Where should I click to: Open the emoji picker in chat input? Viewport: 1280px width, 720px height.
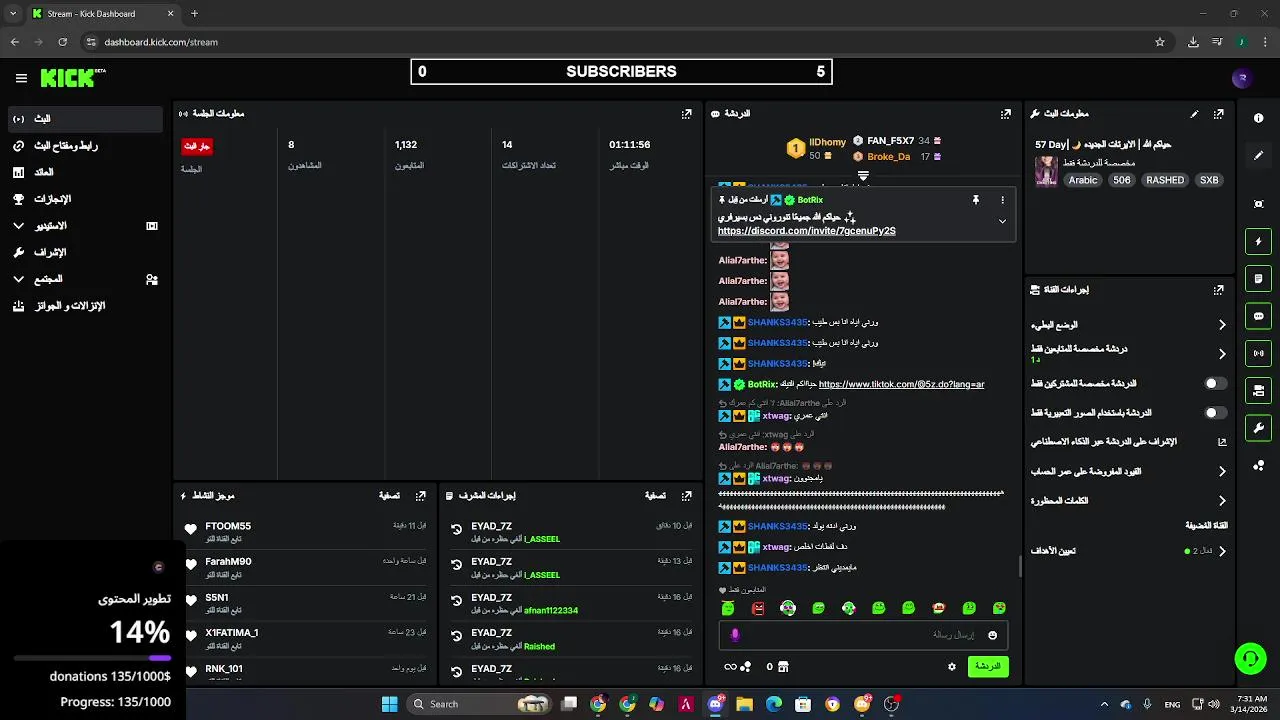click(992, 635)
